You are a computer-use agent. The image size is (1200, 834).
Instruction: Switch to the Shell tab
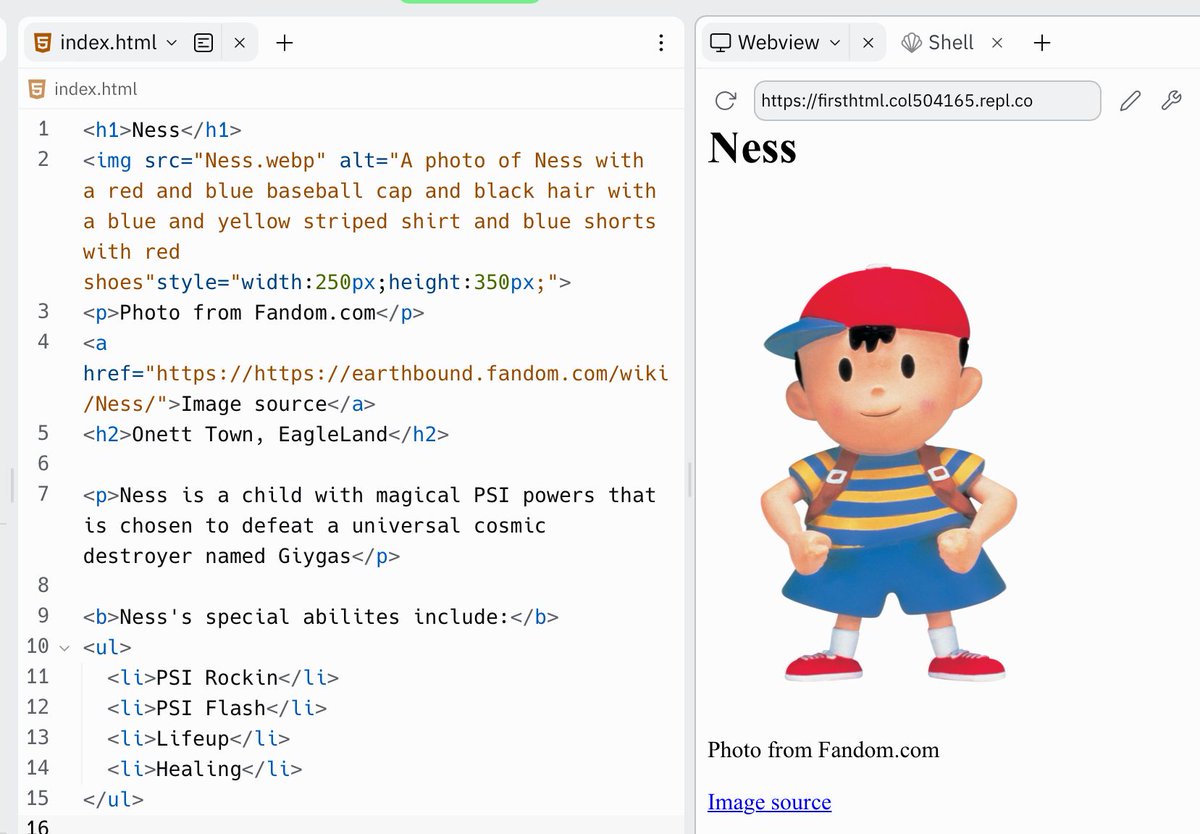[937, 43]
